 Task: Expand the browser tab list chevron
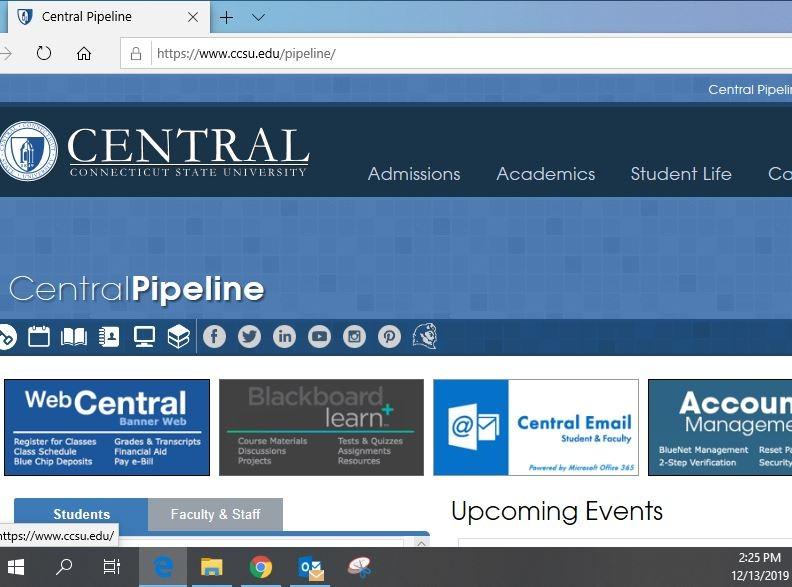point(259,18)
